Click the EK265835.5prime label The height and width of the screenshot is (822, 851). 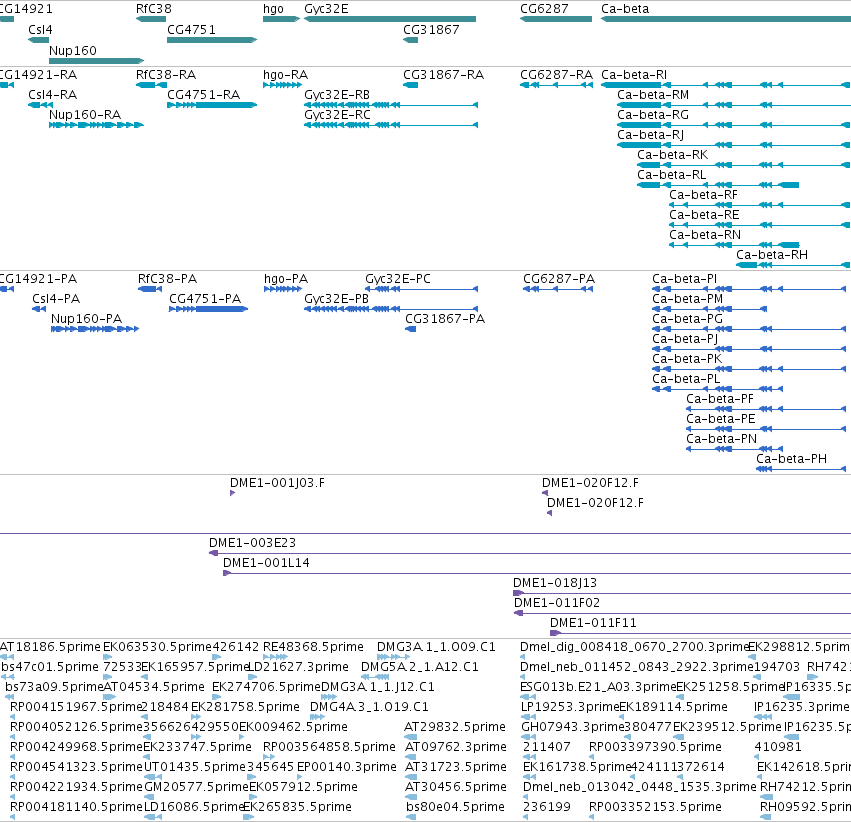[x=297, y=806]
